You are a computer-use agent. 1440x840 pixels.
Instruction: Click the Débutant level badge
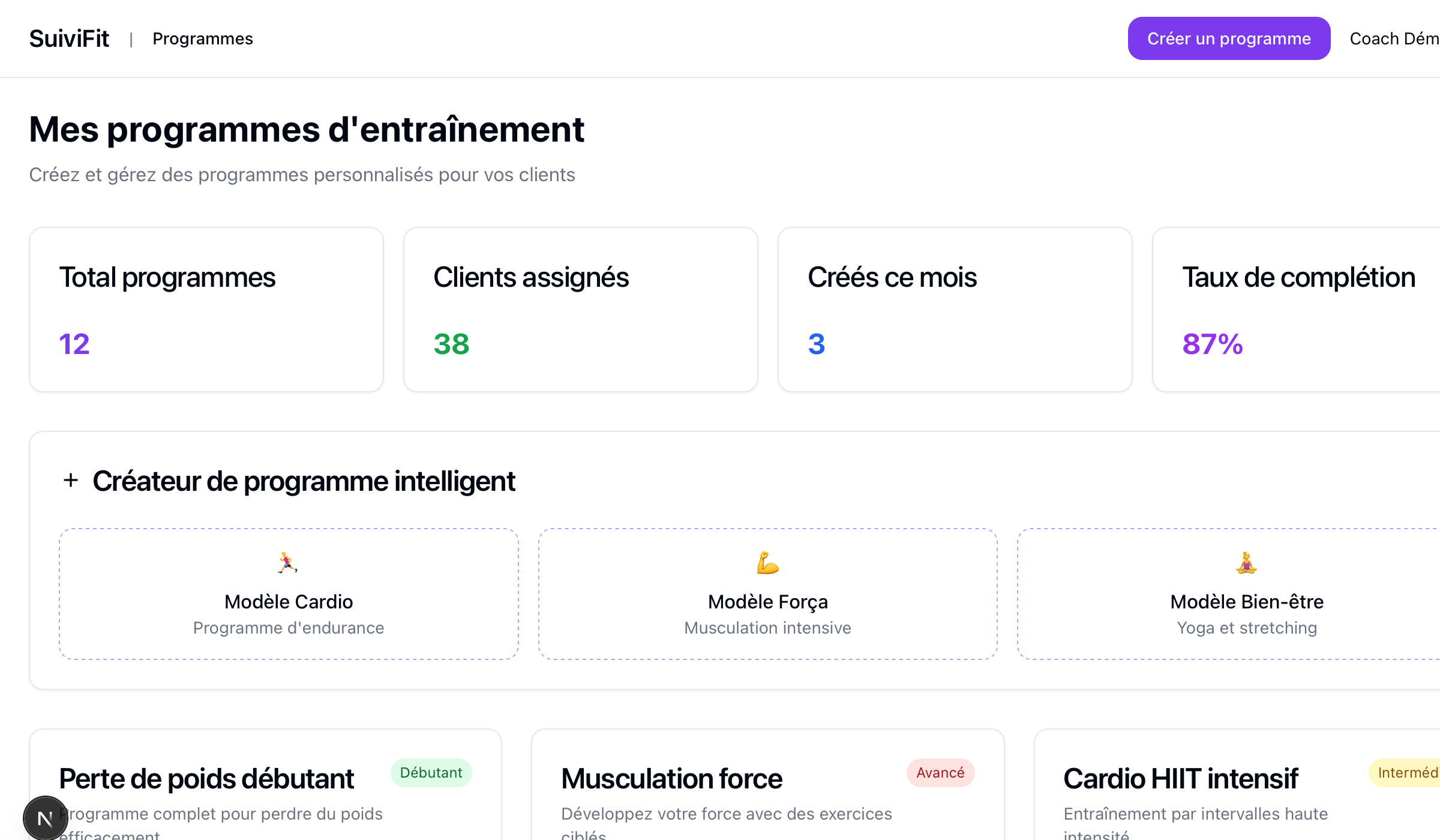431,773
